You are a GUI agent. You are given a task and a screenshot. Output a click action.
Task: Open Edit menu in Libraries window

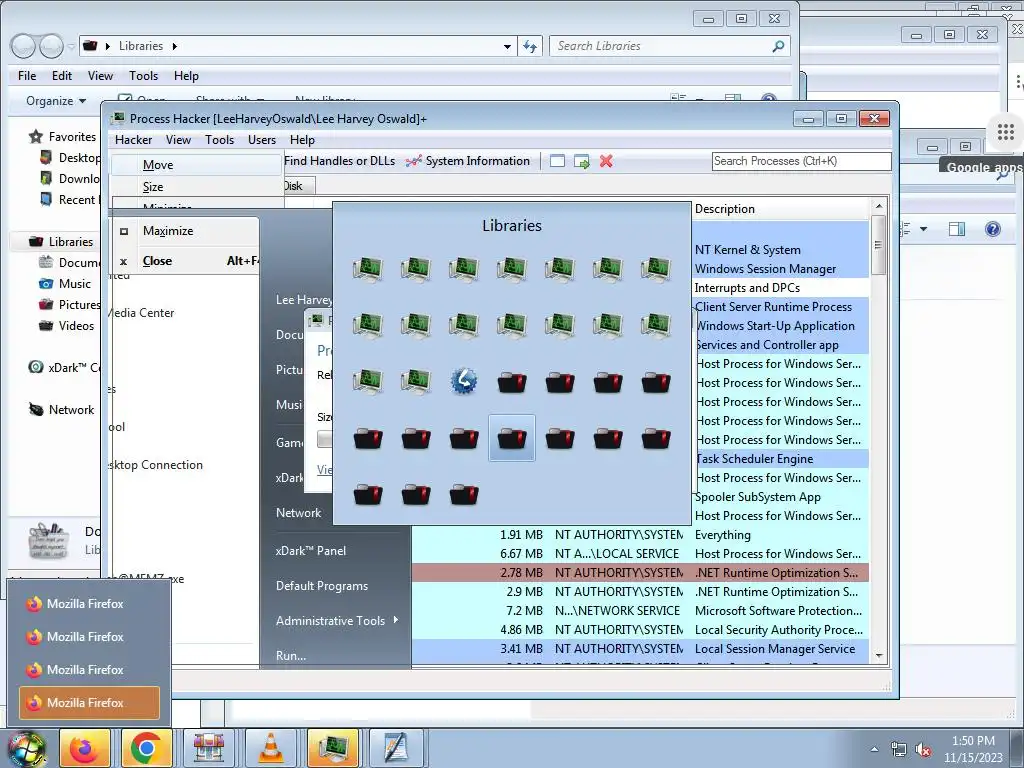pos(62,76)
